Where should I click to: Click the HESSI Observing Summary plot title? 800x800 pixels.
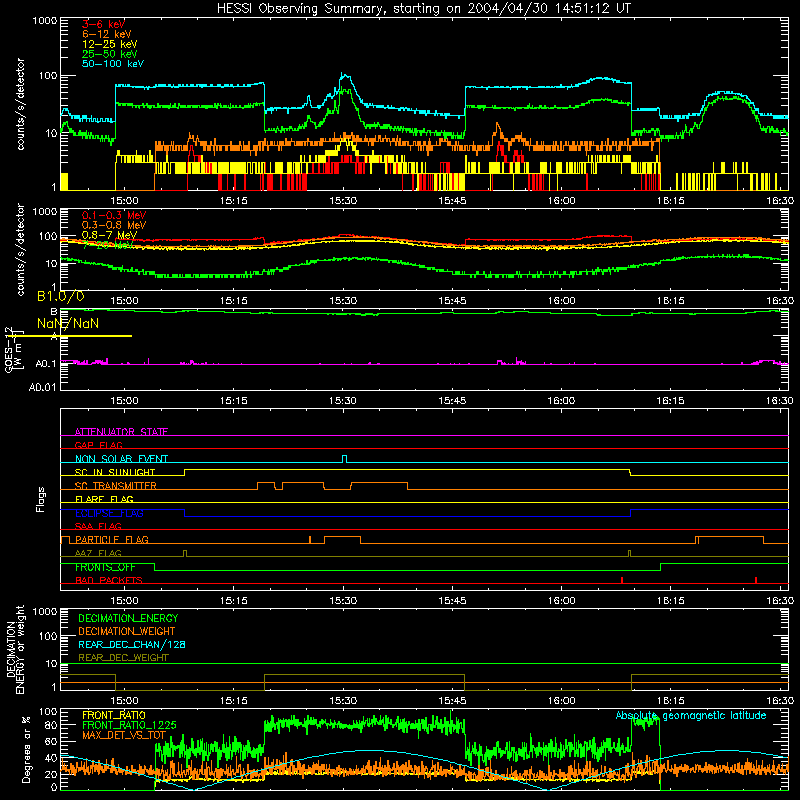[x=424, y=9]
